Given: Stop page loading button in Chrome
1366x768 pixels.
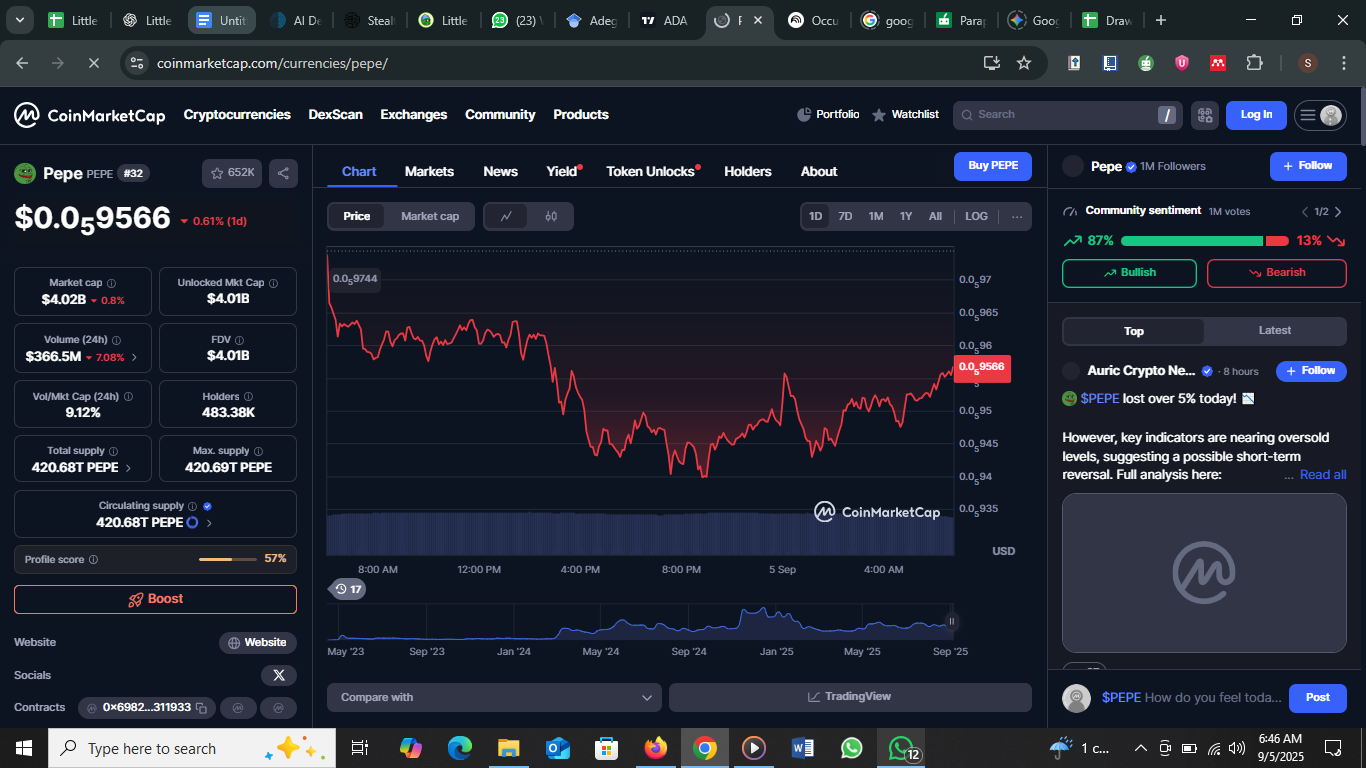Looking at the screenshot, I should coord(93,63).
